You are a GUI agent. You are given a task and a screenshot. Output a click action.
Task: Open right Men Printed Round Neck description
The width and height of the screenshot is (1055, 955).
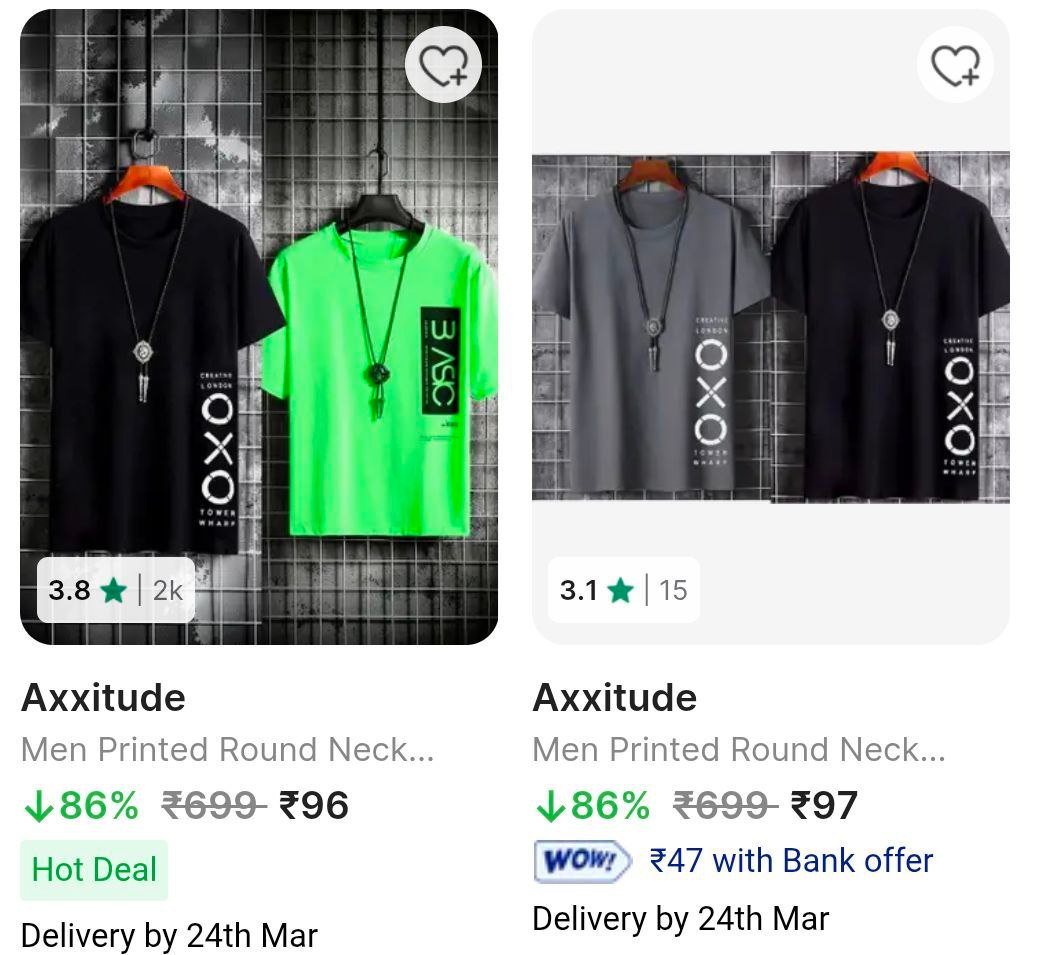pyautogui.click(x=738, y=749)
